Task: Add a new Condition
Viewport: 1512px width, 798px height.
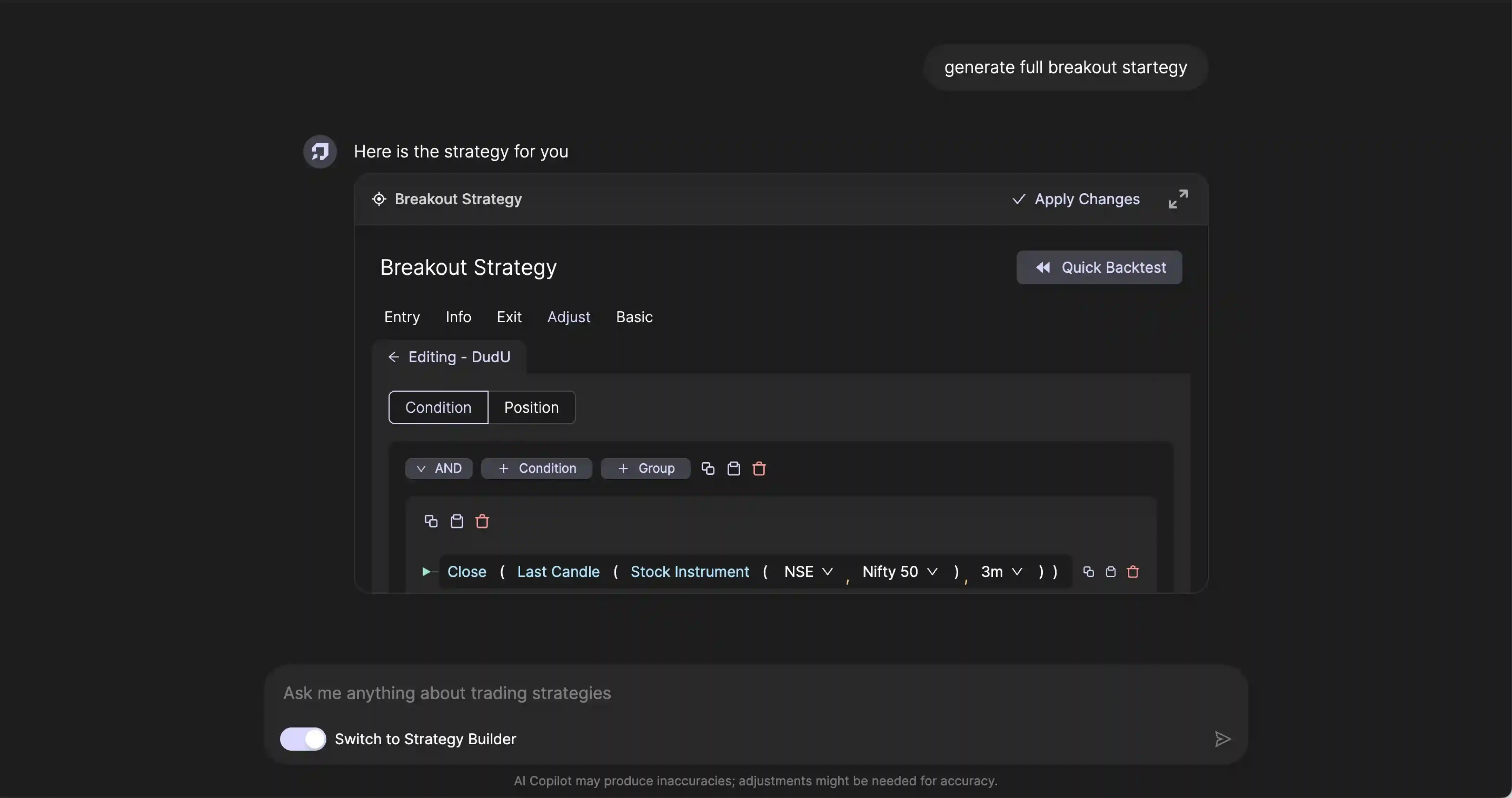Action: click(x=537, y=468)
